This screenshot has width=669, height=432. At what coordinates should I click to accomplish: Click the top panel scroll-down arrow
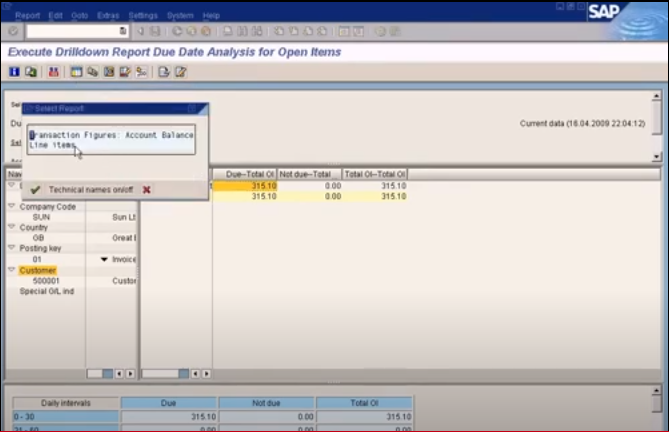coord(657,157)
